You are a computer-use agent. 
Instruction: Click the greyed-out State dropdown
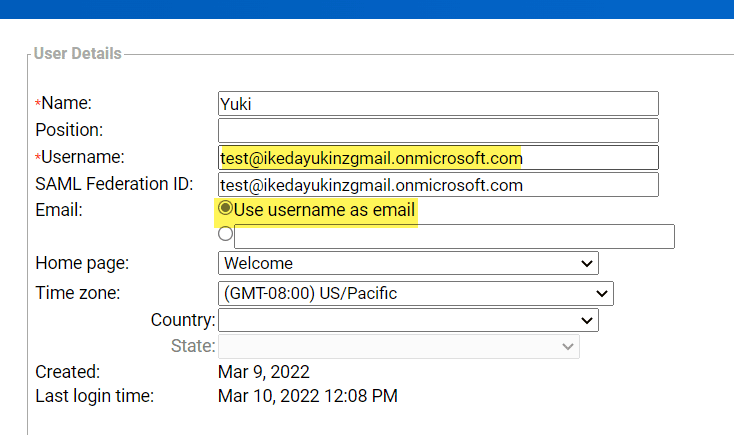pos(398,346)
